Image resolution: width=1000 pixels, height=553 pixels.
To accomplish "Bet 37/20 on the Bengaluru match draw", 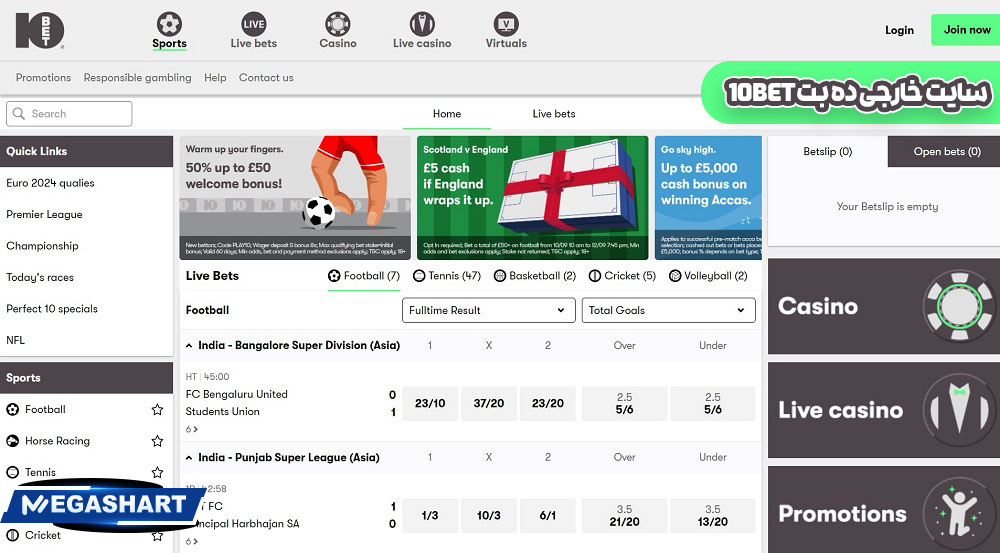I will (x=489, y=403).
